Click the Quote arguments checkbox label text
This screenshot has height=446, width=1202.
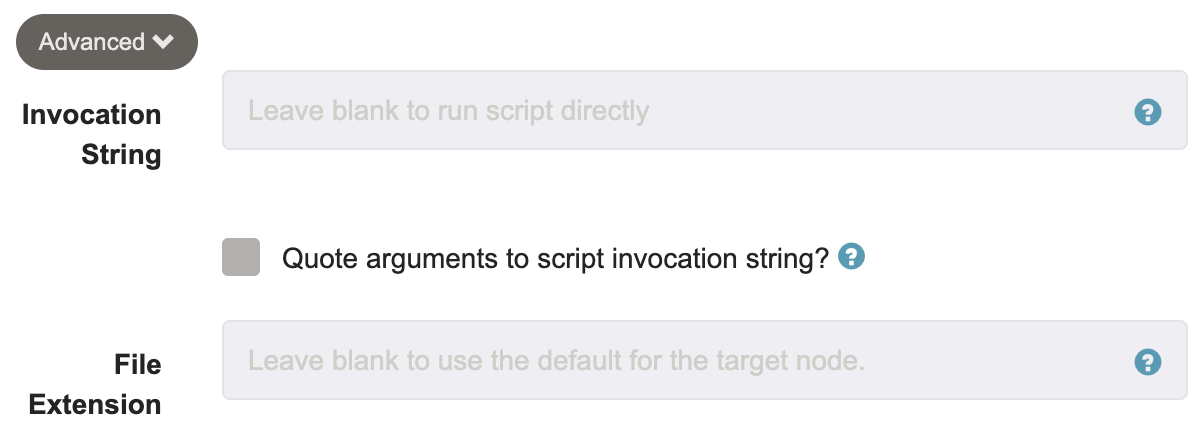(556, 259)
